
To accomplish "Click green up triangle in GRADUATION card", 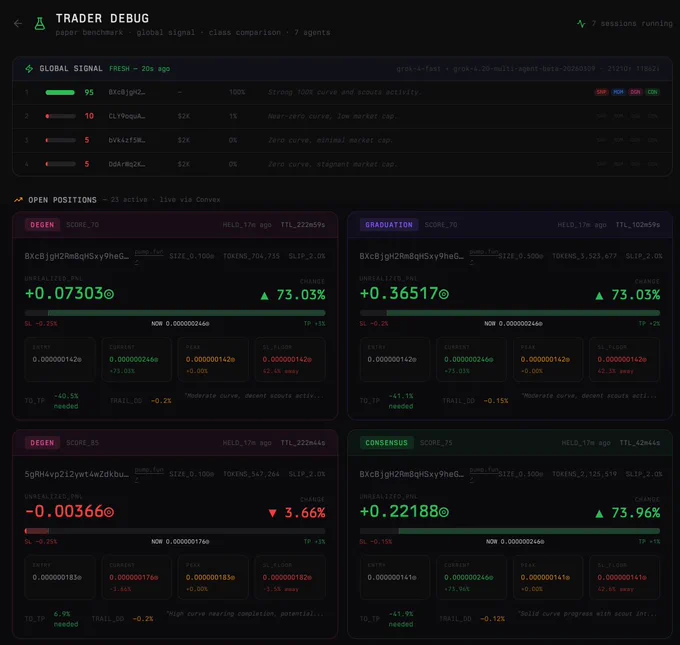I will (599, 296).
